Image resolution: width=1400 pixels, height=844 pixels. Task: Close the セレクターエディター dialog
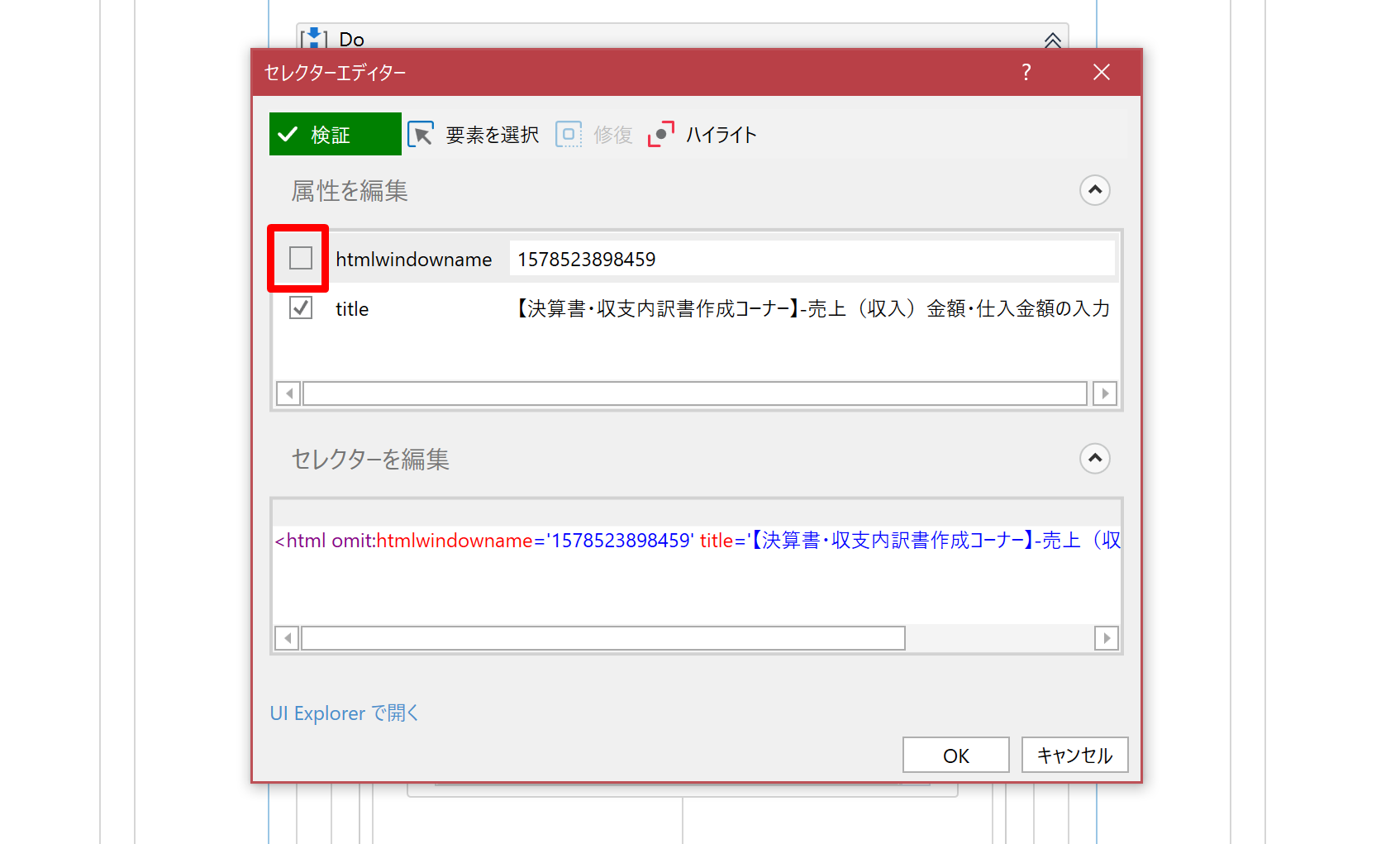click(x=1101, y=72)
